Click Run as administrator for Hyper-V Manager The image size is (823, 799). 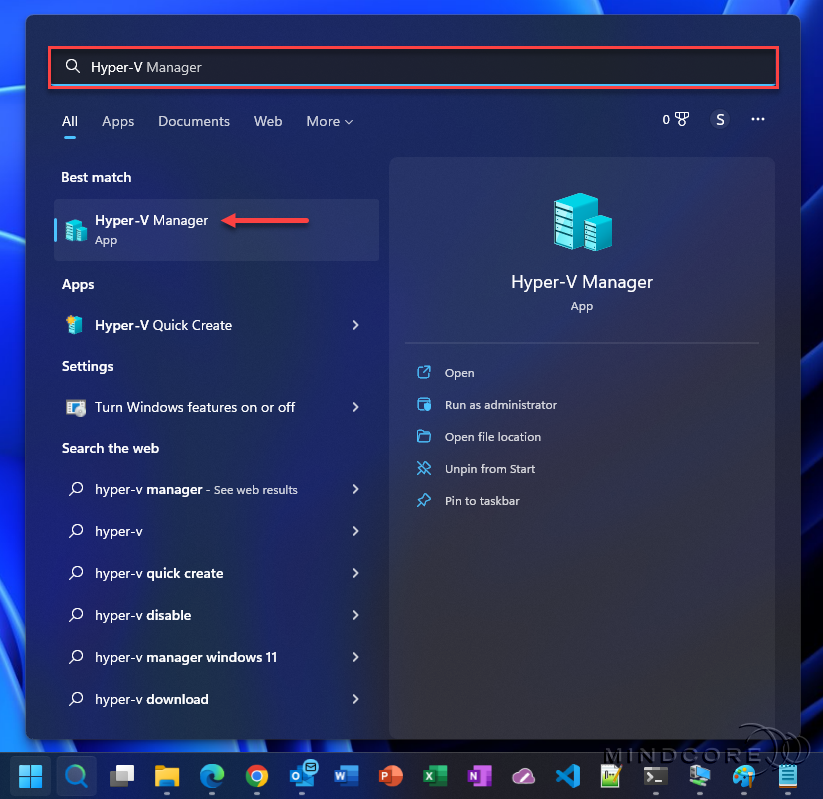click(x=500, y=404)
